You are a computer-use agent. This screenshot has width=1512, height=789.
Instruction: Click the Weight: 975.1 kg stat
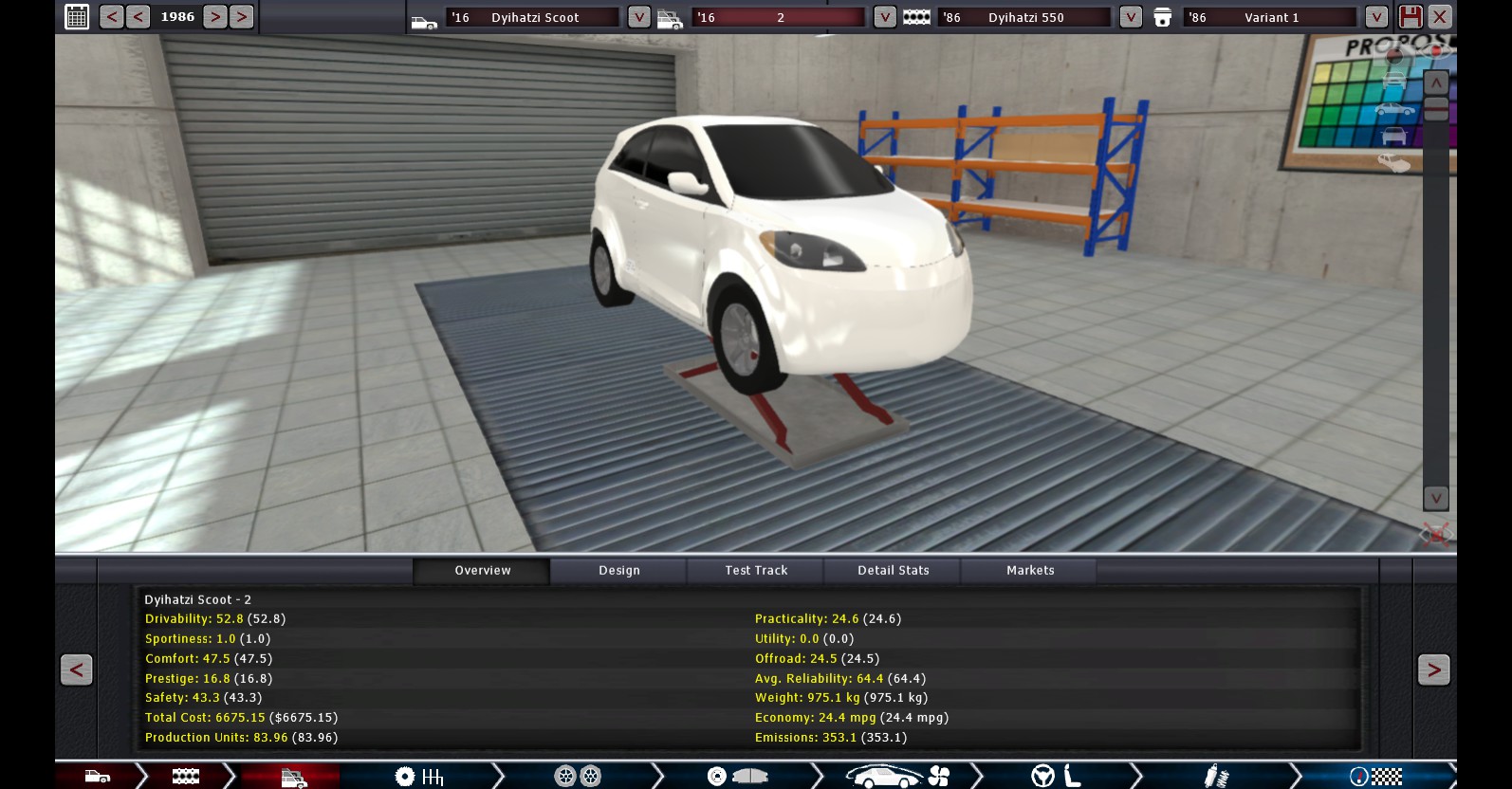(x=841, y=697)
